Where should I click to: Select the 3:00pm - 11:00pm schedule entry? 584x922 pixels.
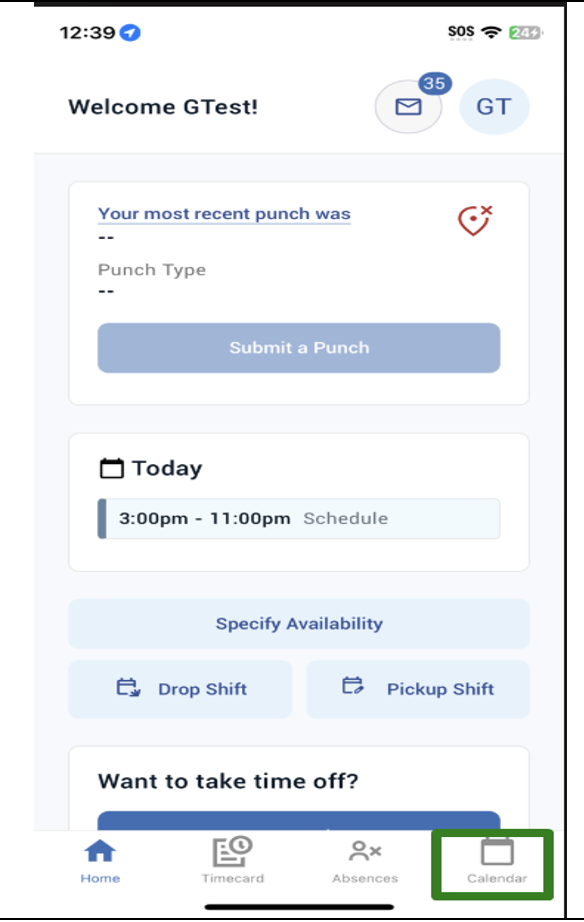click(x=299, y=519)
